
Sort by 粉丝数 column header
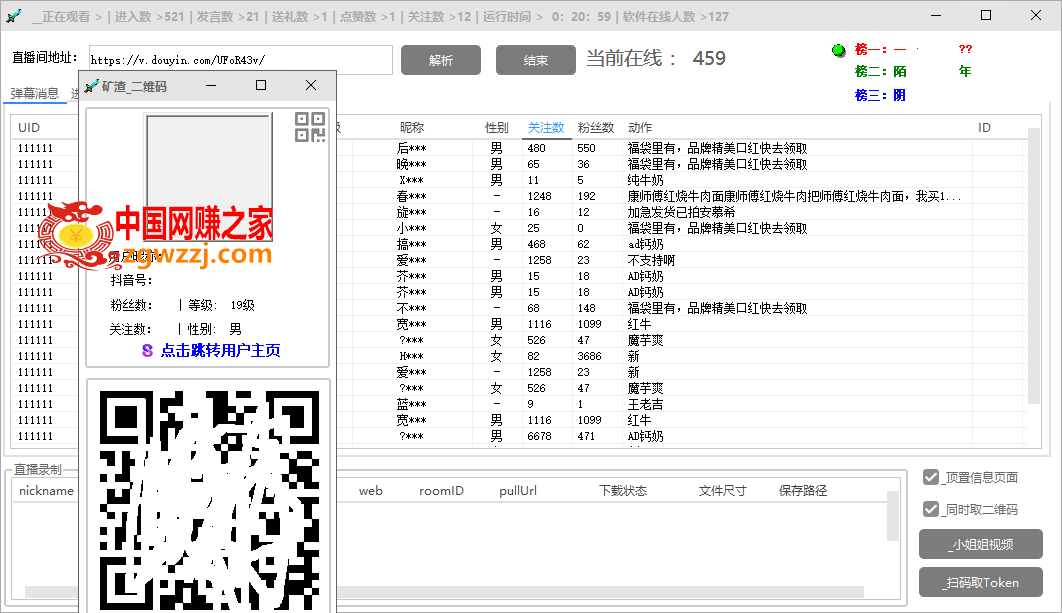click(596, 127)
